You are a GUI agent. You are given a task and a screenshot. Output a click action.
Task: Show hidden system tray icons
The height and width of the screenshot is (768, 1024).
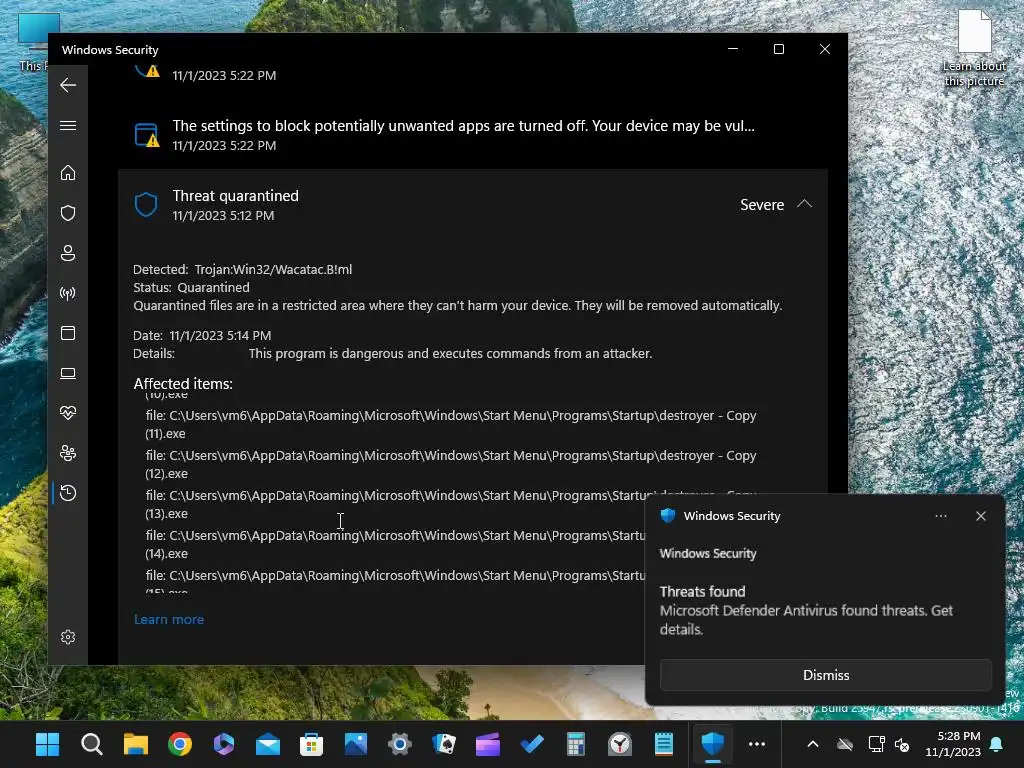(x=813, y=744)
